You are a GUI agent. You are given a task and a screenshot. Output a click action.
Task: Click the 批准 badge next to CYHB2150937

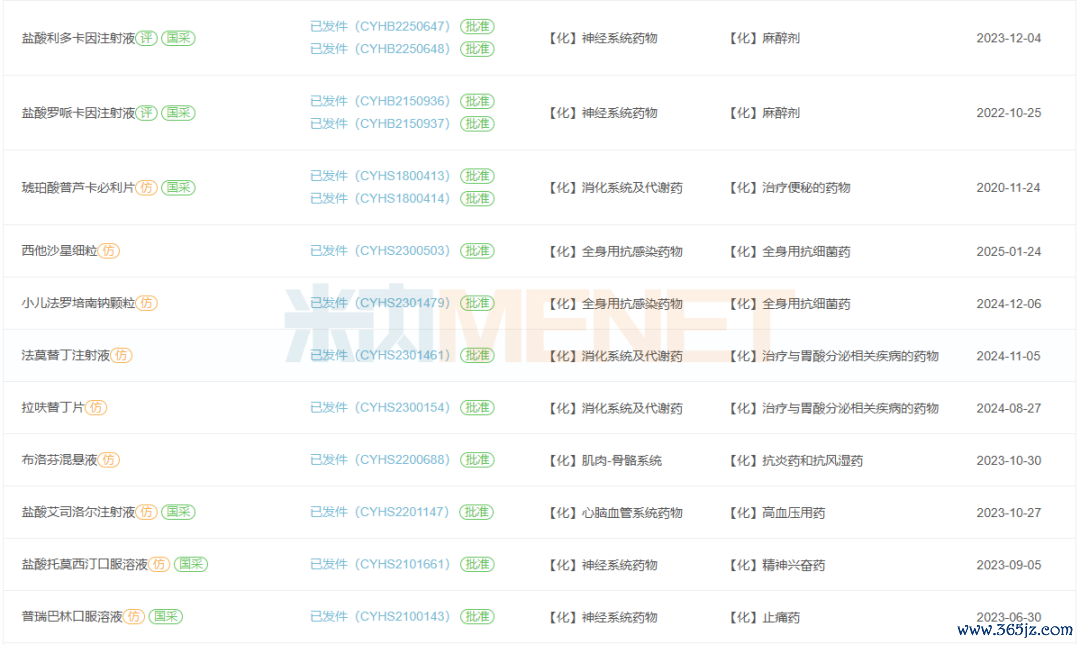(x=477, y=123)
